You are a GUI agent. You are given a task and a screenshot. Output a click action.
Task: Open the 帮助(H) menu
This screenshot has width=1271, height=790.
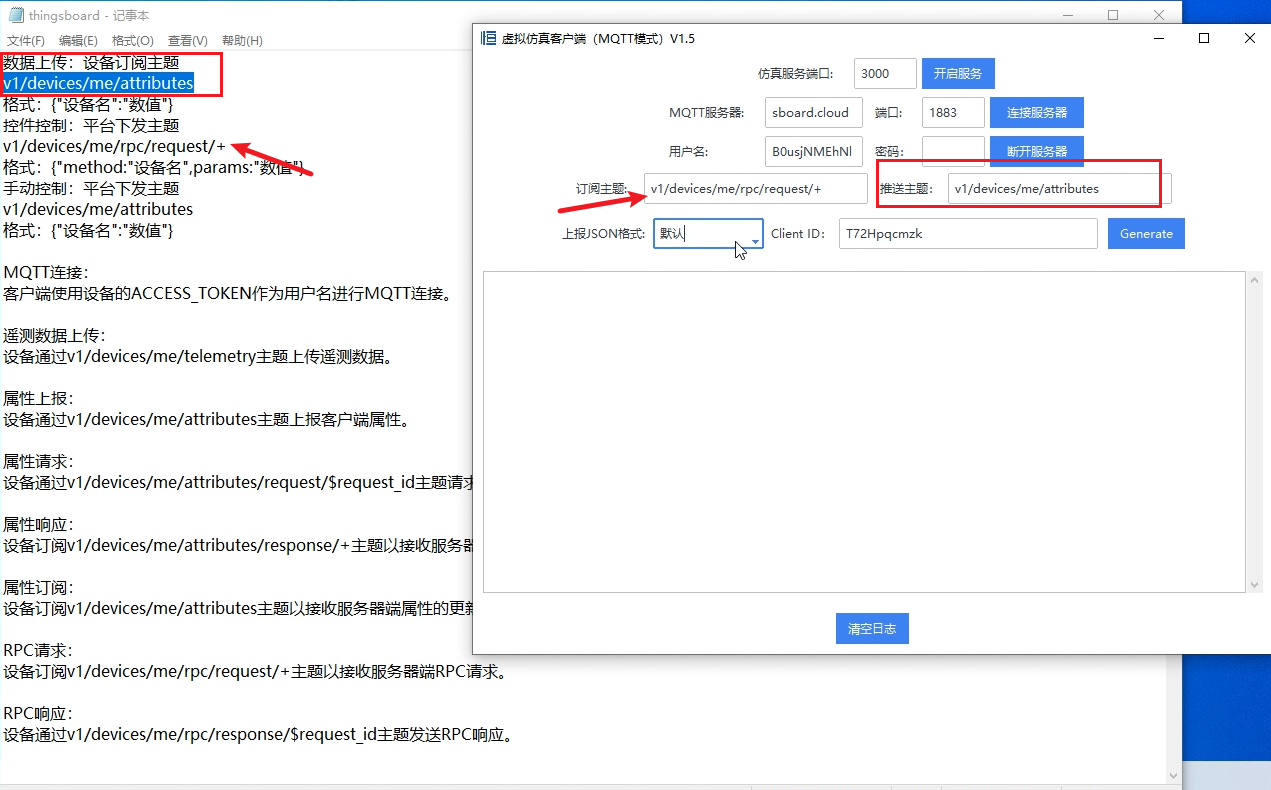242,40
